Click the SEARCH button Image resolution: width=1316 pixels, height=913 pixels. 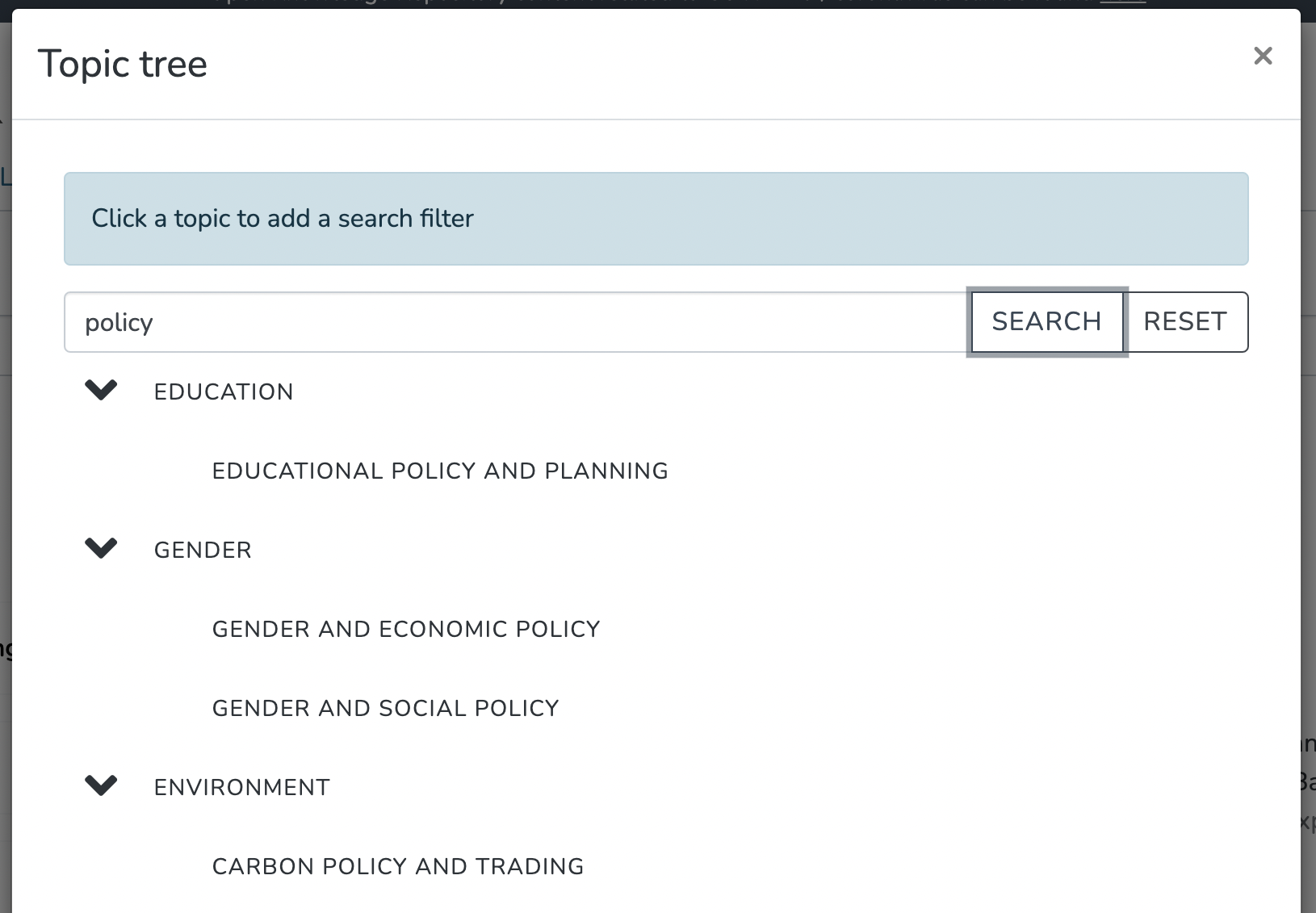[x=1046, y=321]
